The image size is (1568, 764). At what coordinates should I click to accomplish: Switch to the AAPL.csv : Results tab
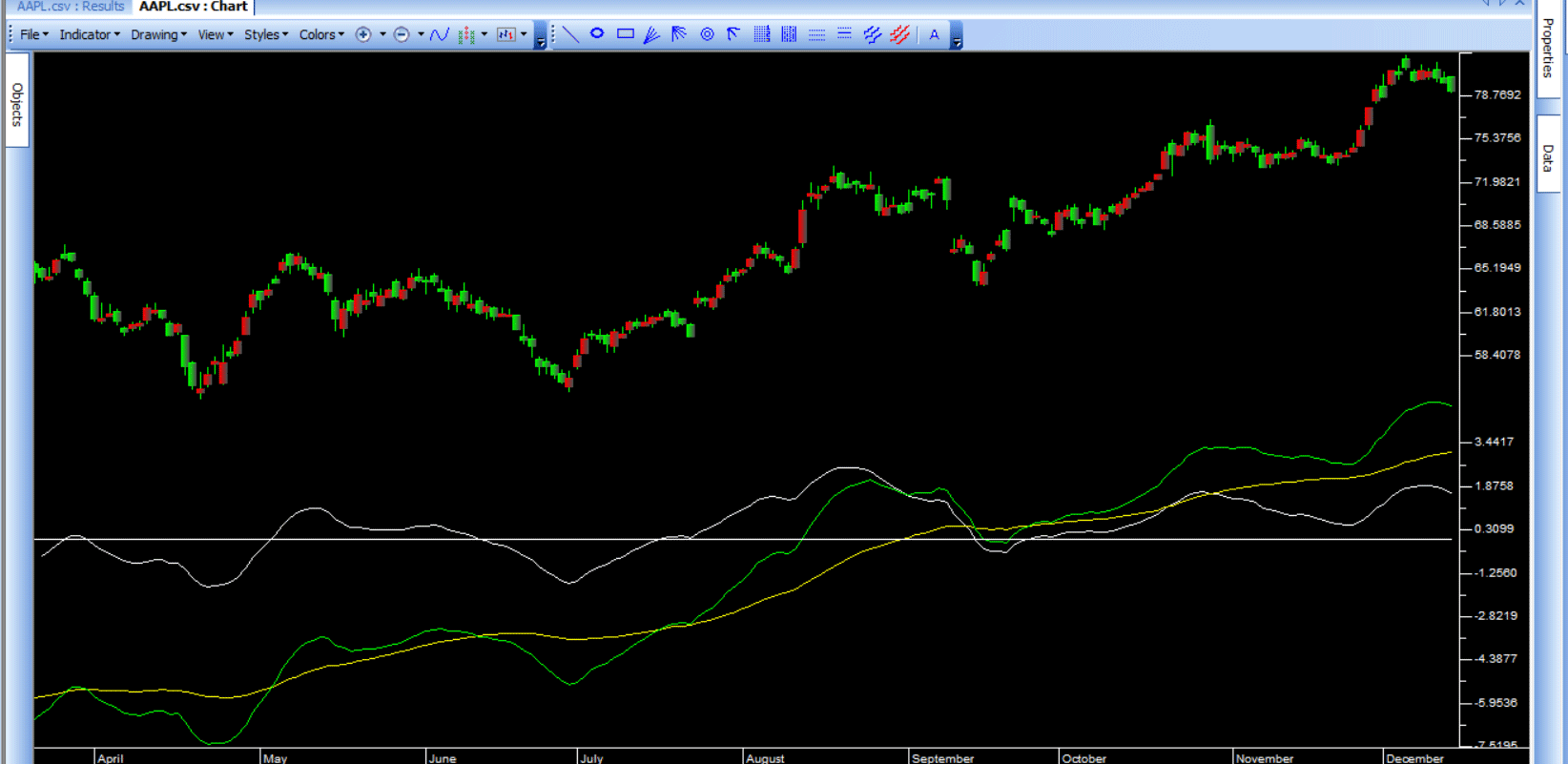point(71,7)
